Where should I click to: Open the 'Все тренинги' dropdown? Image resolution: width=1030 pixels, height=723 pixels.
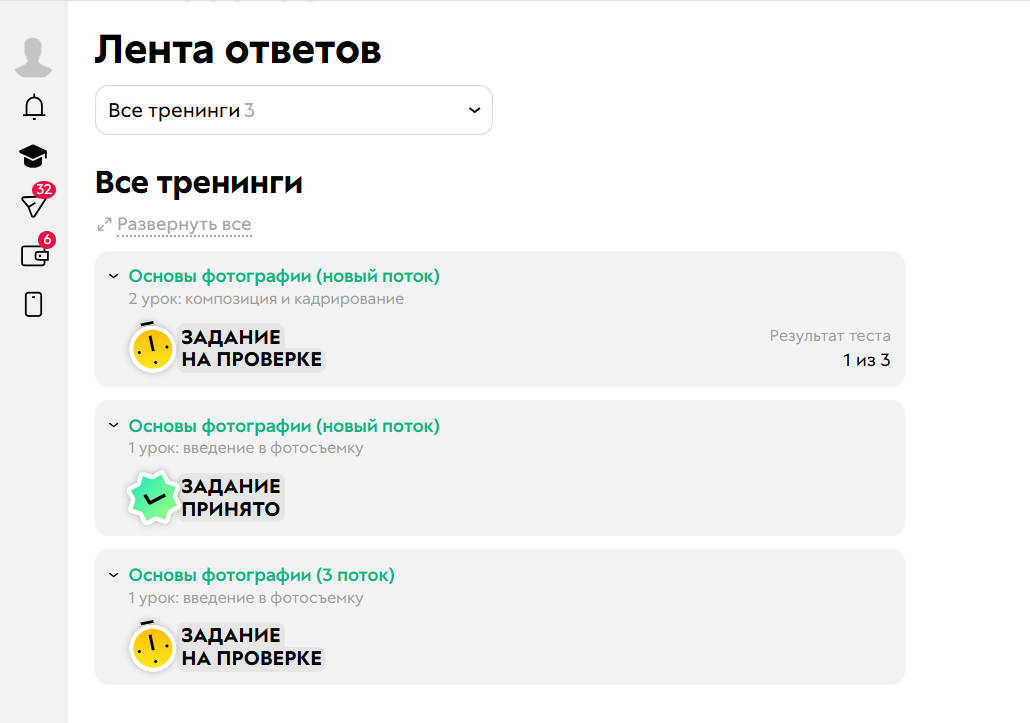pyautogui.click(x=293, y=110)
